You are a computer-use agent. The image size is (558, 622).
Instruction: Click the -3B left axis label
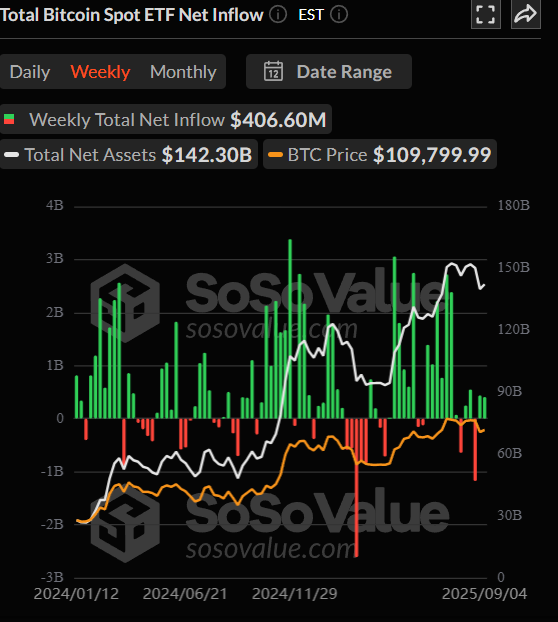52,577
